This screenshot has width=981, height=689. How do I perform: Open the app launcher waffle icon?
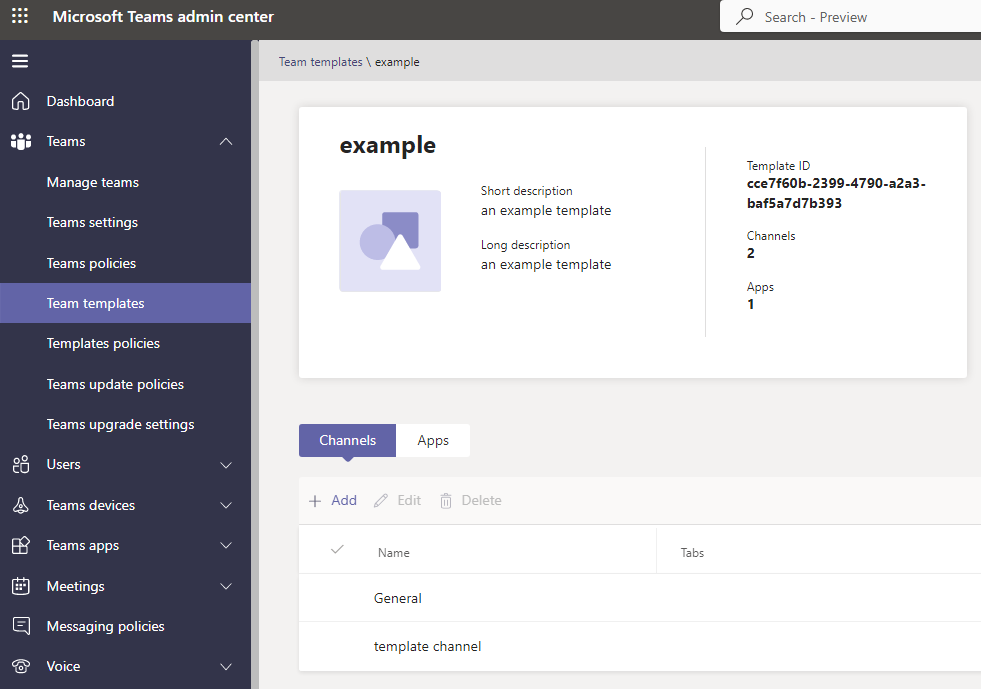(x=20, y=16)
